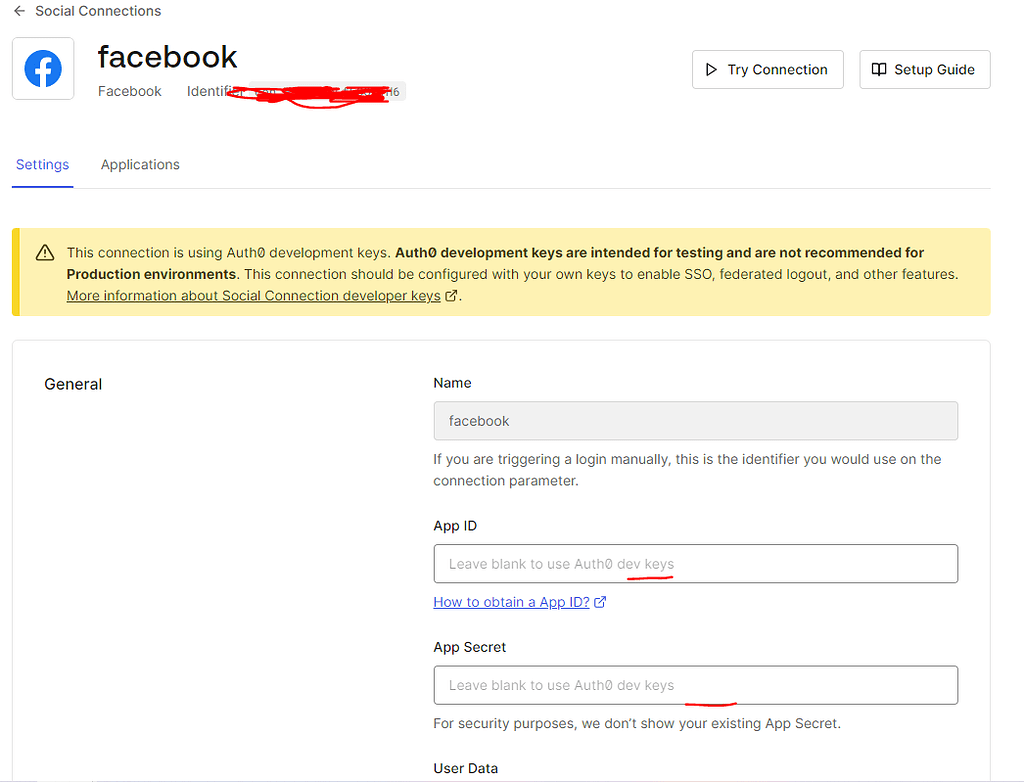The width and height of the screenshot is (1024, 782).
Task: Click the facebook connection title heading
Action: (x=168, y=57)
